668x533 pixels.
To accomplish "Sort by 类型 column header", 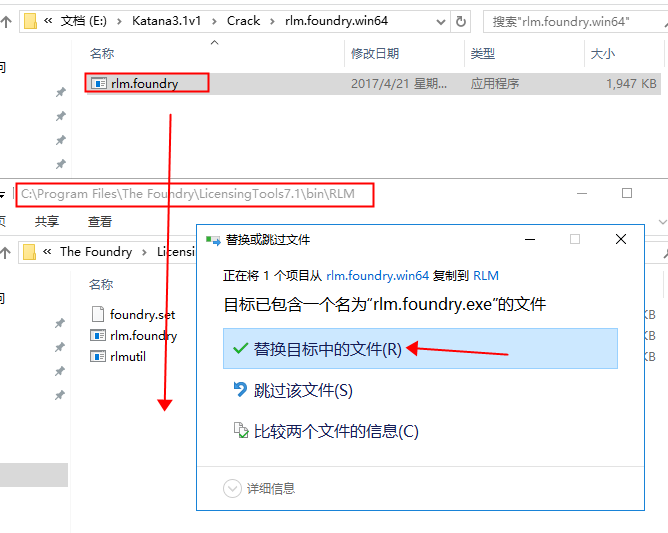I will click(x=483, y=54).
